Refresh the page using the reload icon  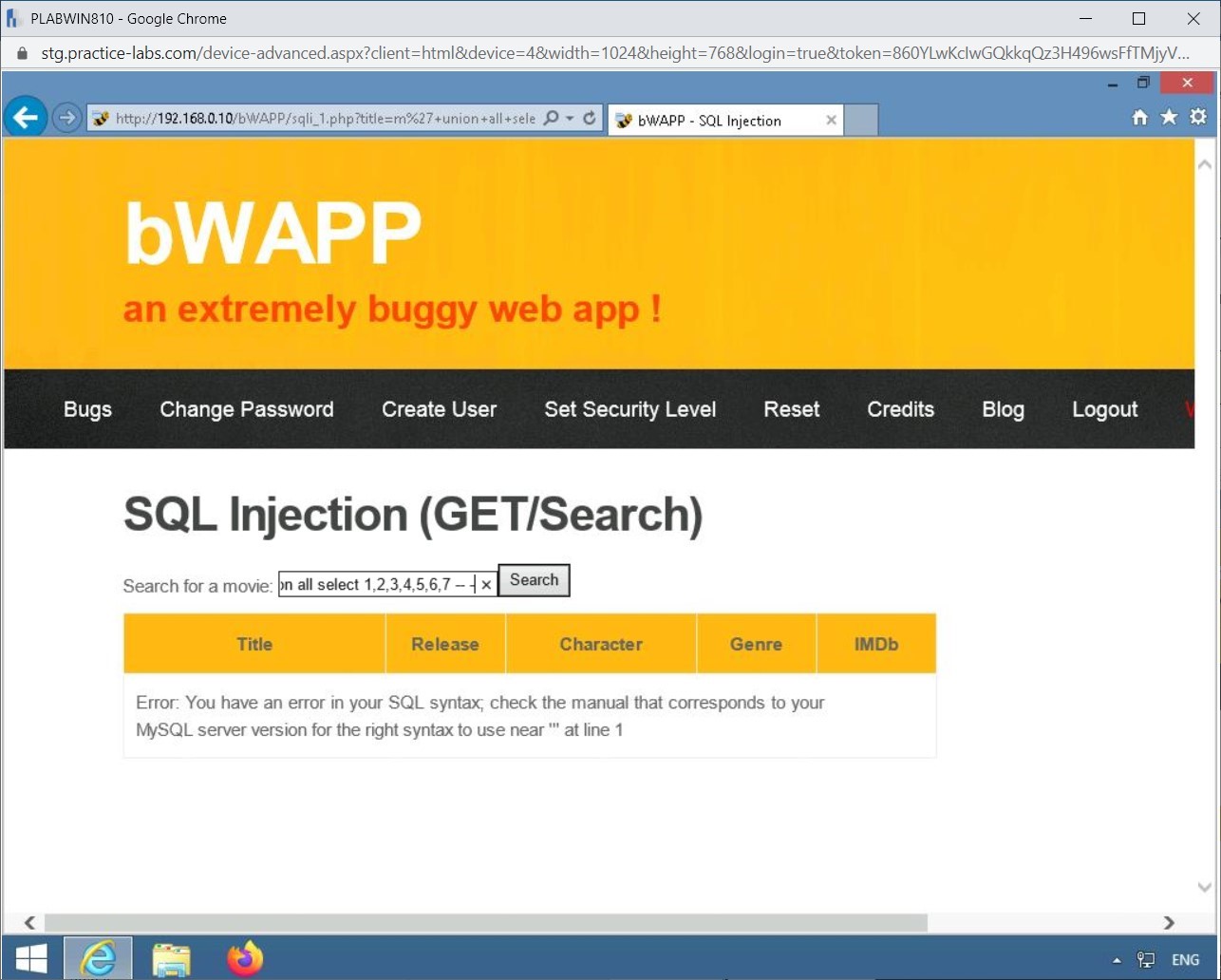click(589, 119)
